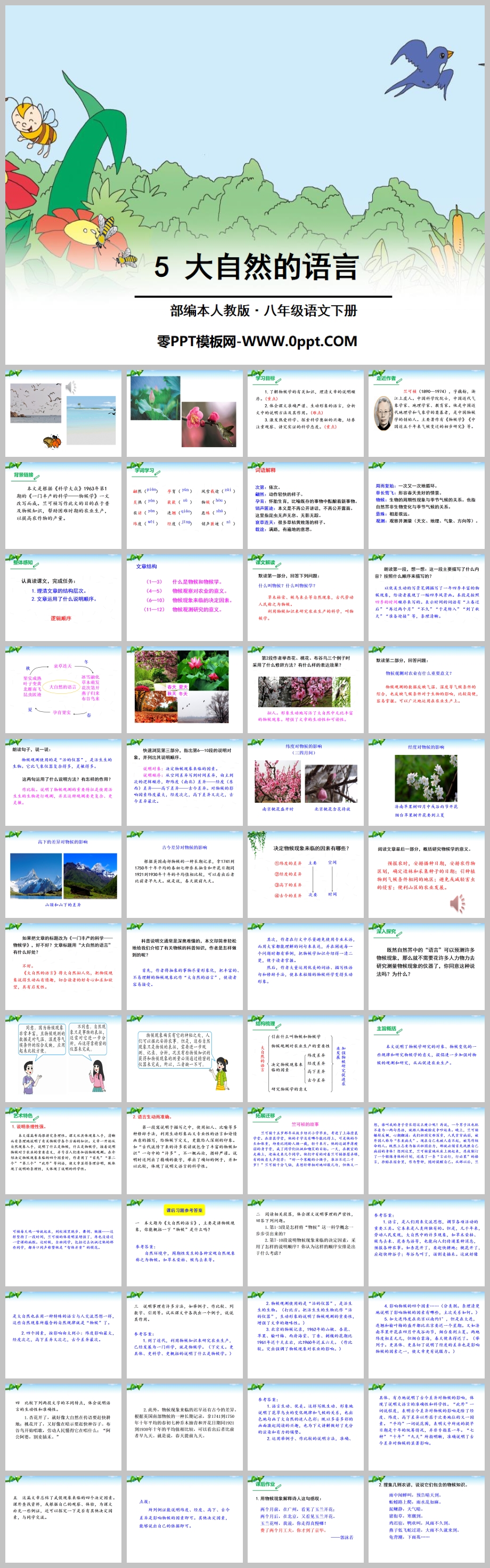Select the caption 南京桃花盛开时

pyautogui.click(x=277, y=809)
